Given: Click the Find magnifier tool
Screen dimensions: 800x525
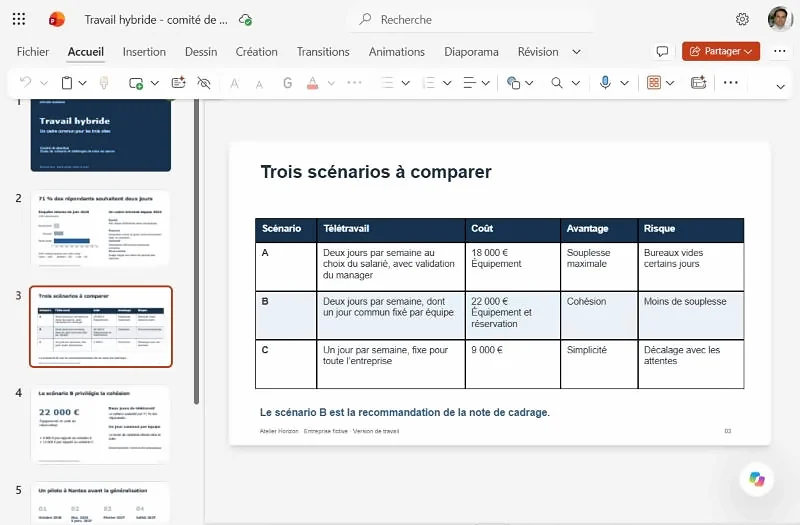Looking at the screenshot, I should [x=557, y=83].
